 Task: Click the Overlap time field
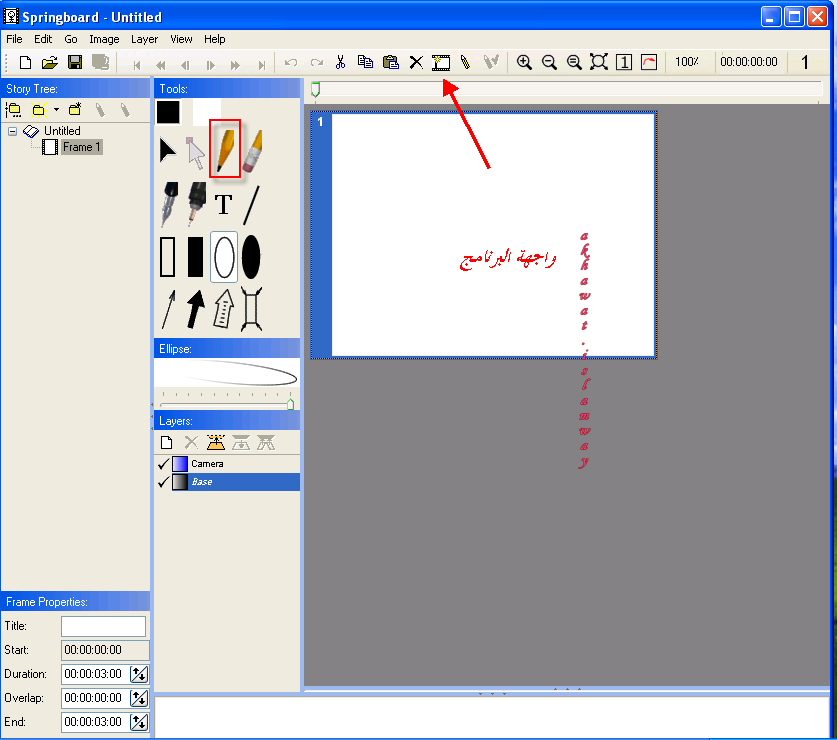(x=95, y=698)
